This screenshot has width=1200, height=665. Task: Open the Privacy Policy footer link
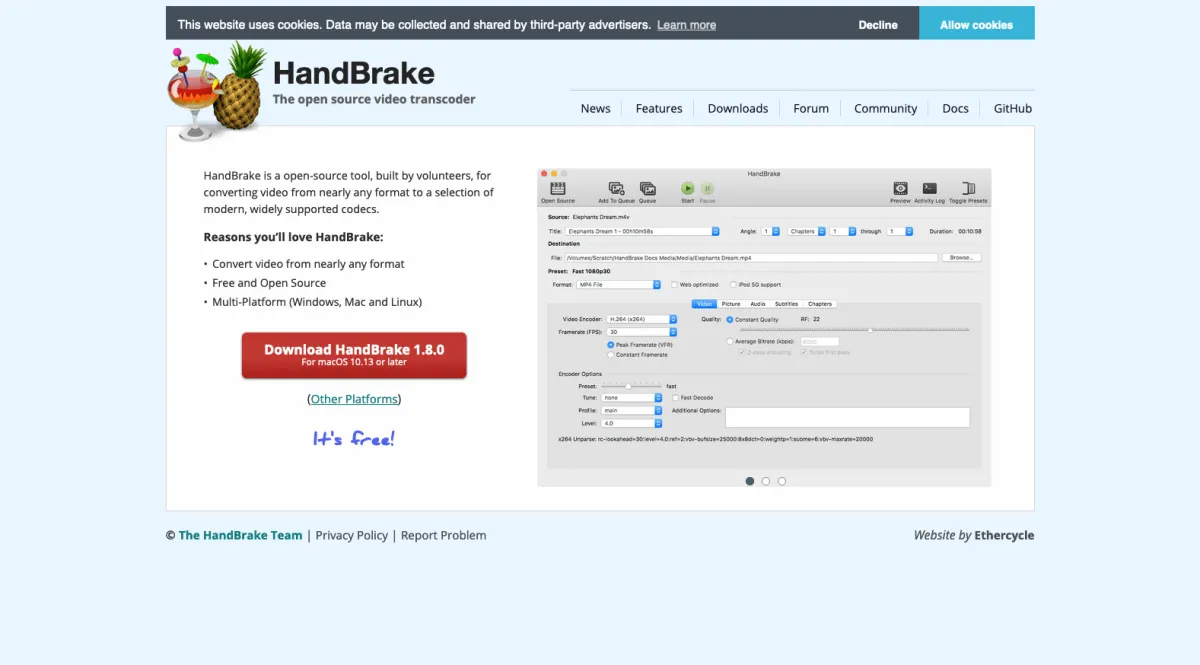pos(351,535)
